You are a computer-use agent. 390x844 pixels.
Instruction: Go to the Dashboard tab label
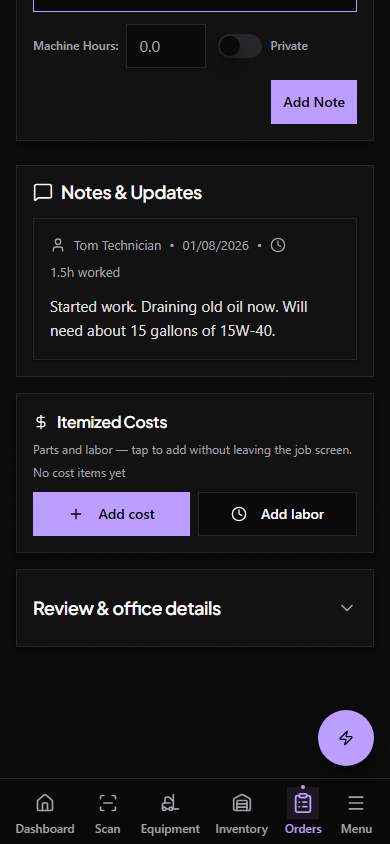(x=45, y=828)
